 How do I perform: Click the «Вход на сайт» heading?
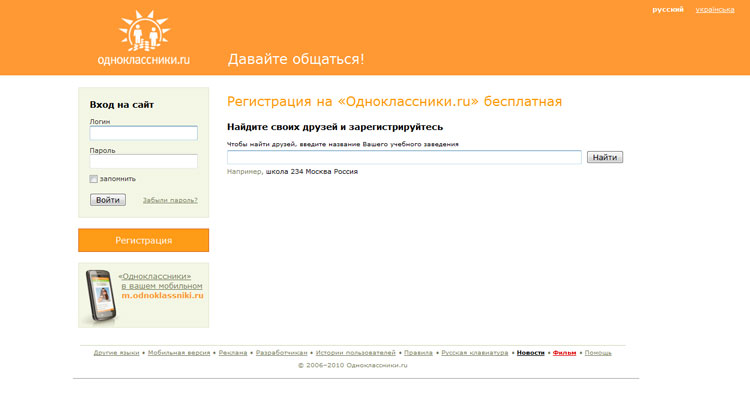pos(121,105)
